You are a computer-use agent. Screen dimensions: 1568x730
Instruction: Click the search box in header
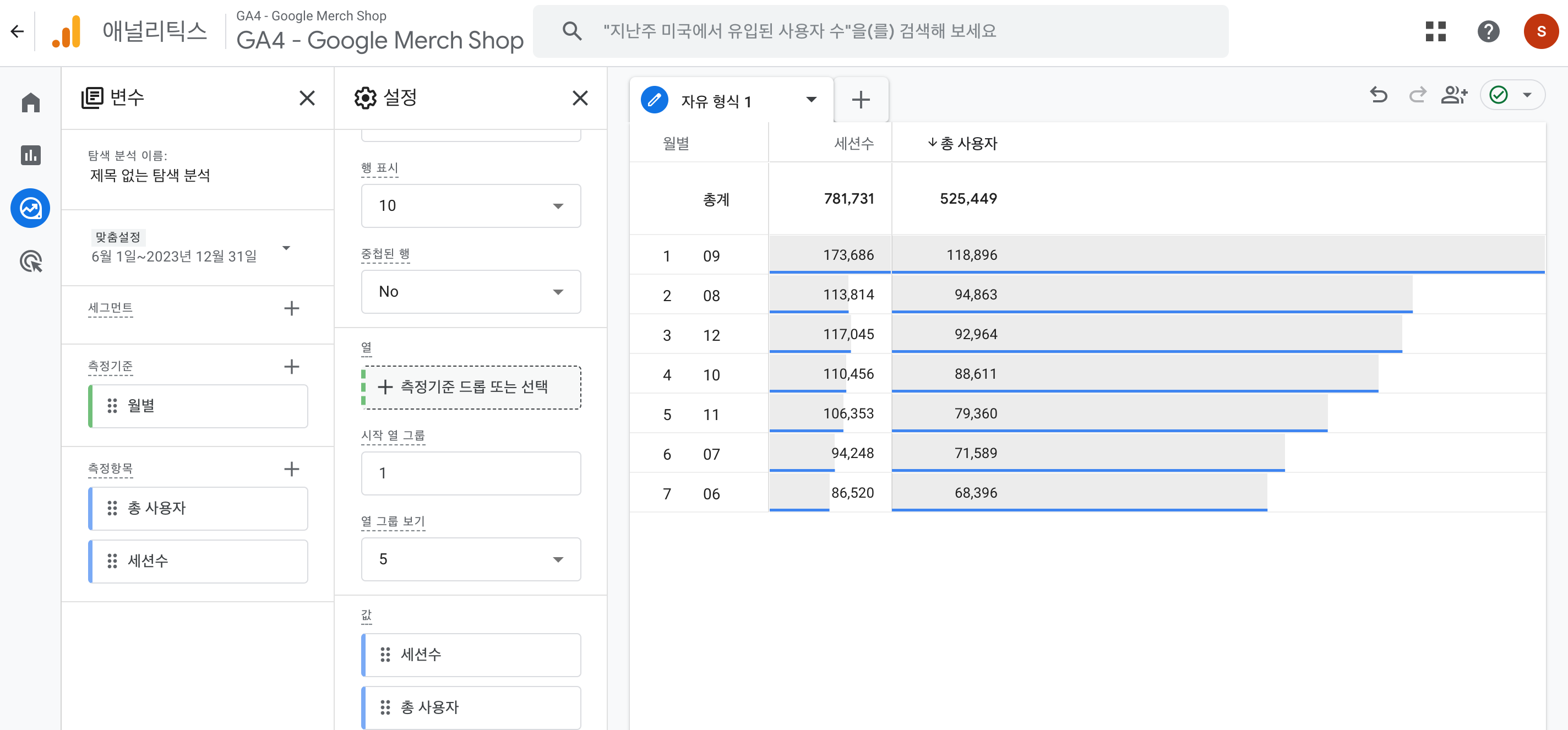[x=880, y=31]
